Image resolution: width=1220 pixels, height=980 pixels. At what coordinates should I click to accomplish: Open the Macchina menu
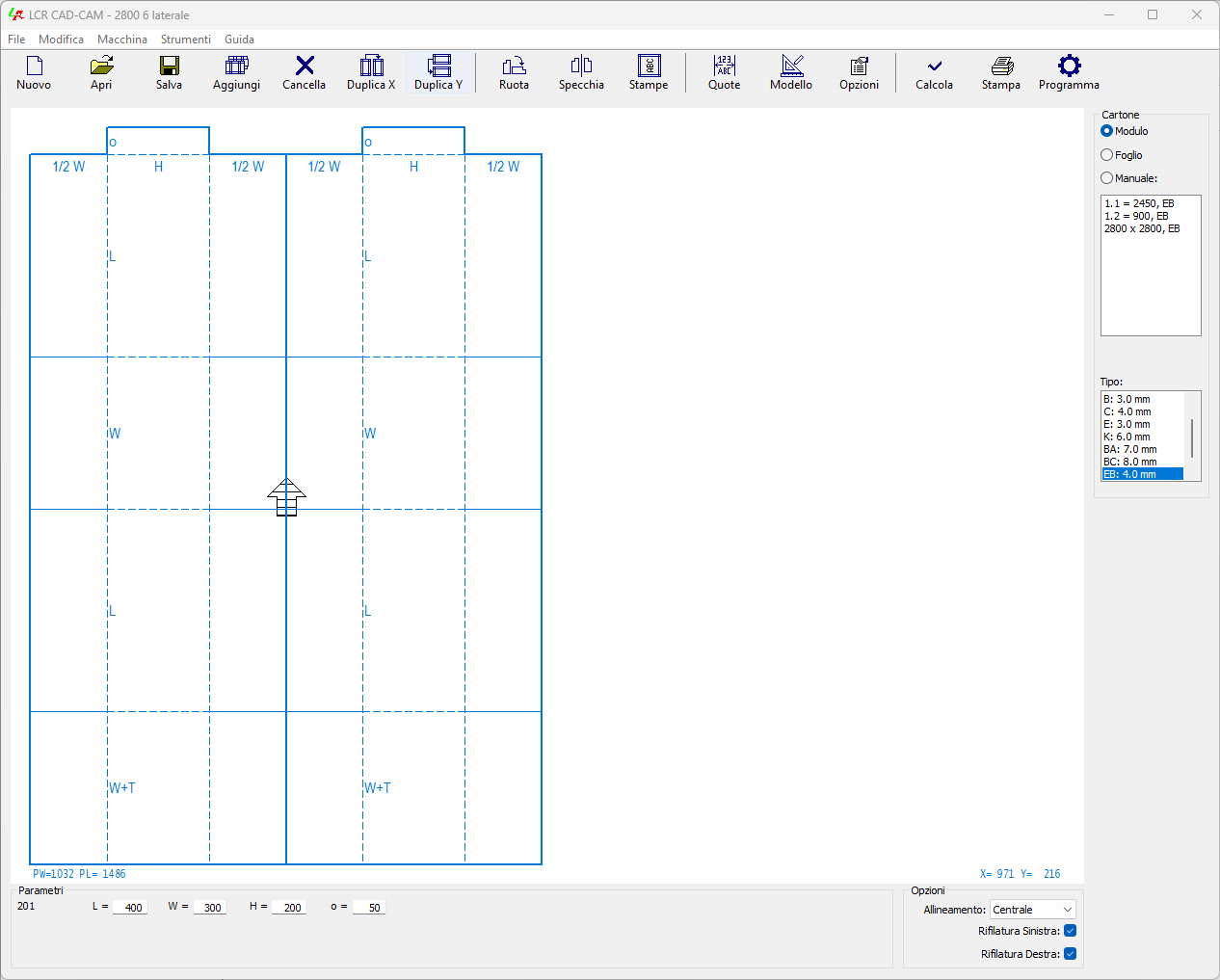coord(122,40)
